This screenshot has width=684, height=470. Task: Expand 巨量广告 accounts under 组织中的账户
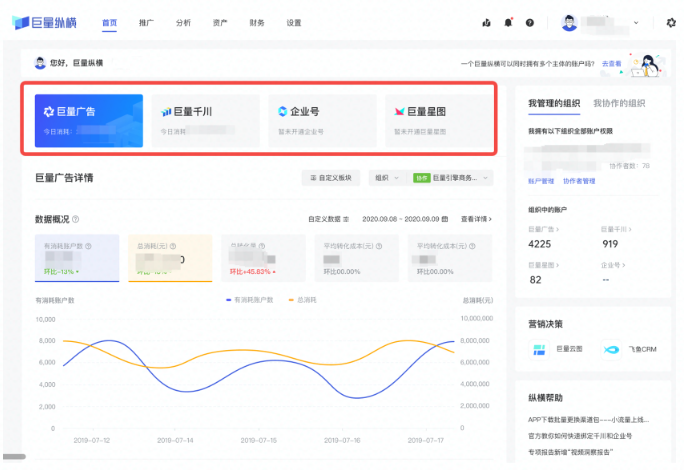pos(544,229)
